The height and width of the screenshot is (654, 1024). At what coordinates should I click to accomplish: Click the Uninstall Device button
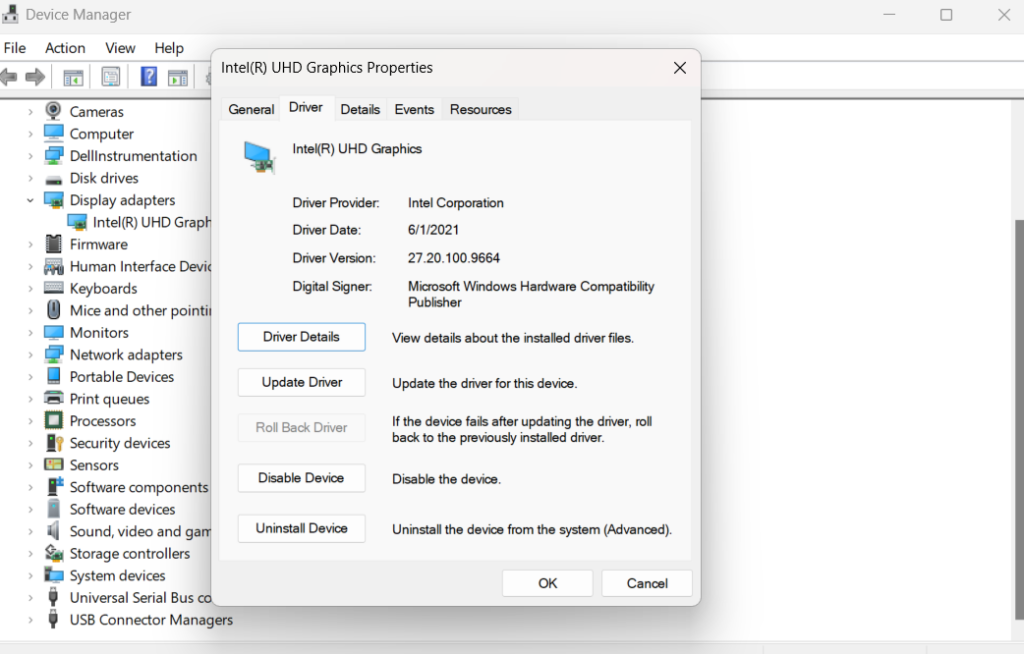pyautogui.click(x=301, y=528)
